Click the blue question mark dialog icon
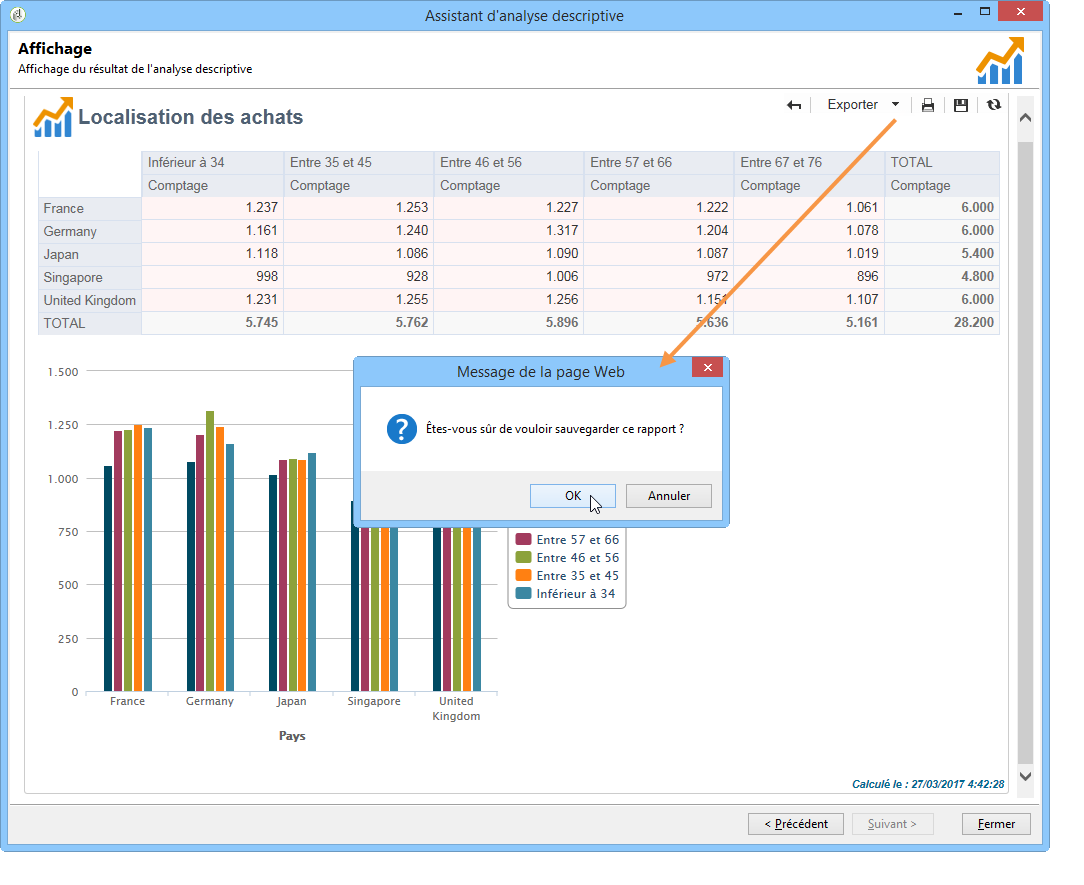This screenshot has width=1084, height=885. pos(401,430)
